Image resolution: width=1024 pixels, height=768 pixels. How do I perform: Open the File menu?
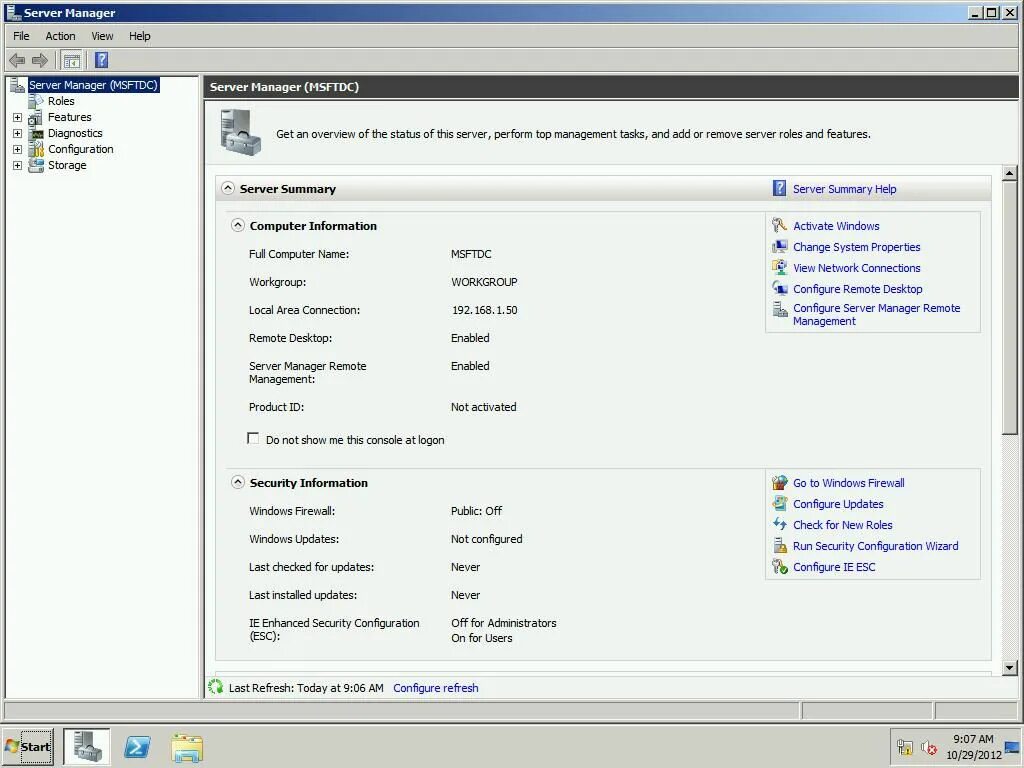pos(21,36)
